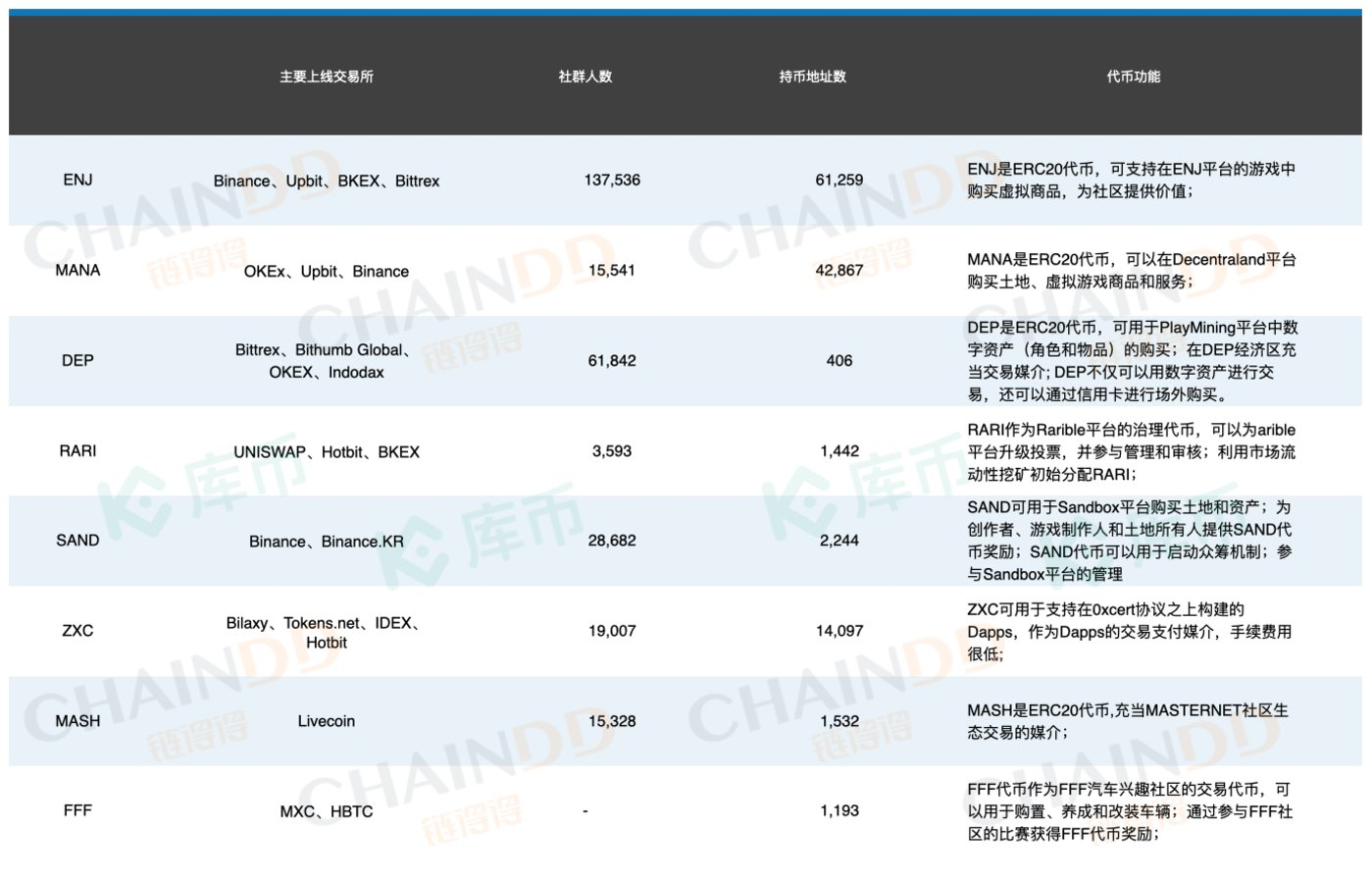Click the SAND token function description

click(1130, 541)
